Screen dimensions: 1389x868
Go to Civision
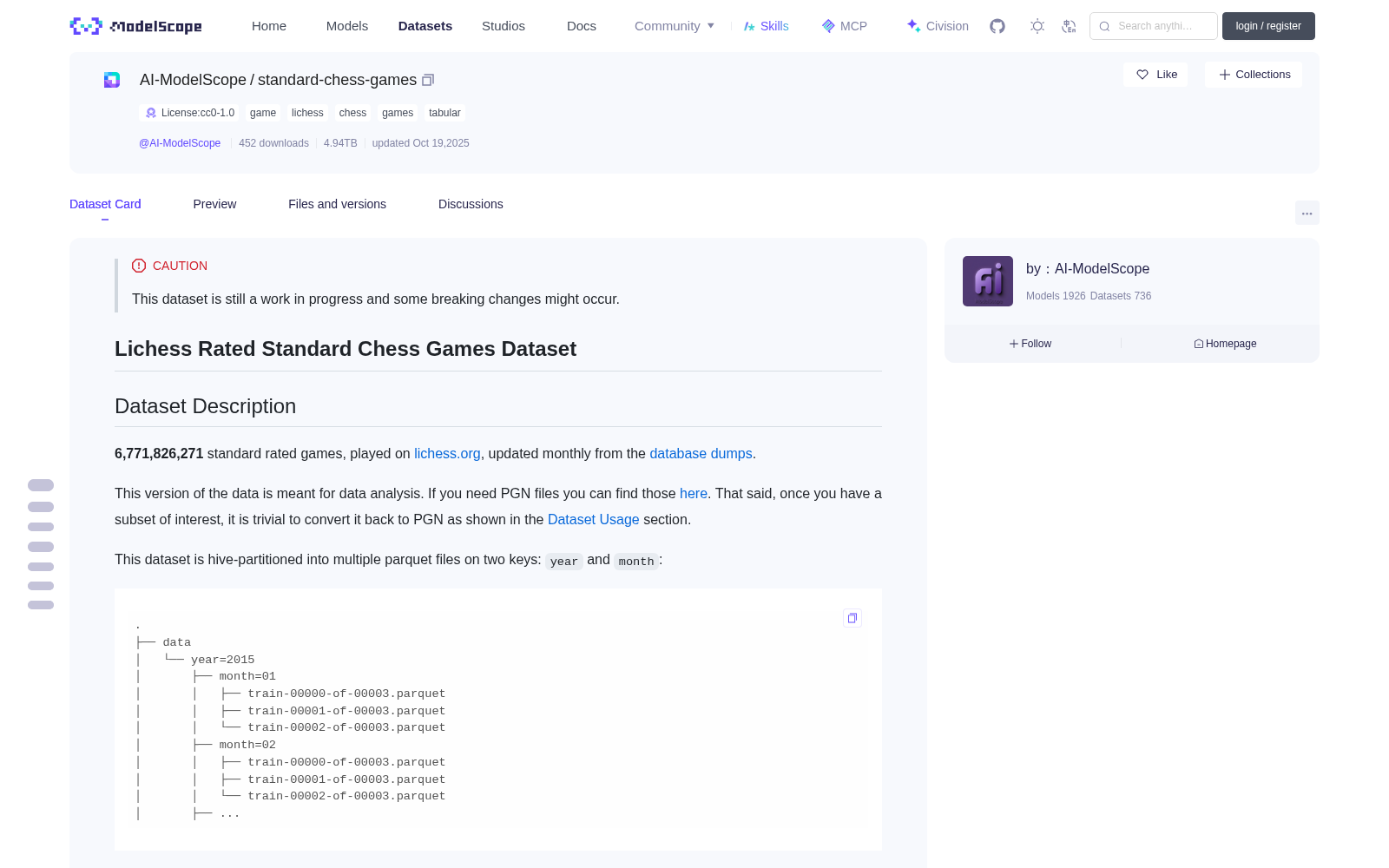pos(938,26)
